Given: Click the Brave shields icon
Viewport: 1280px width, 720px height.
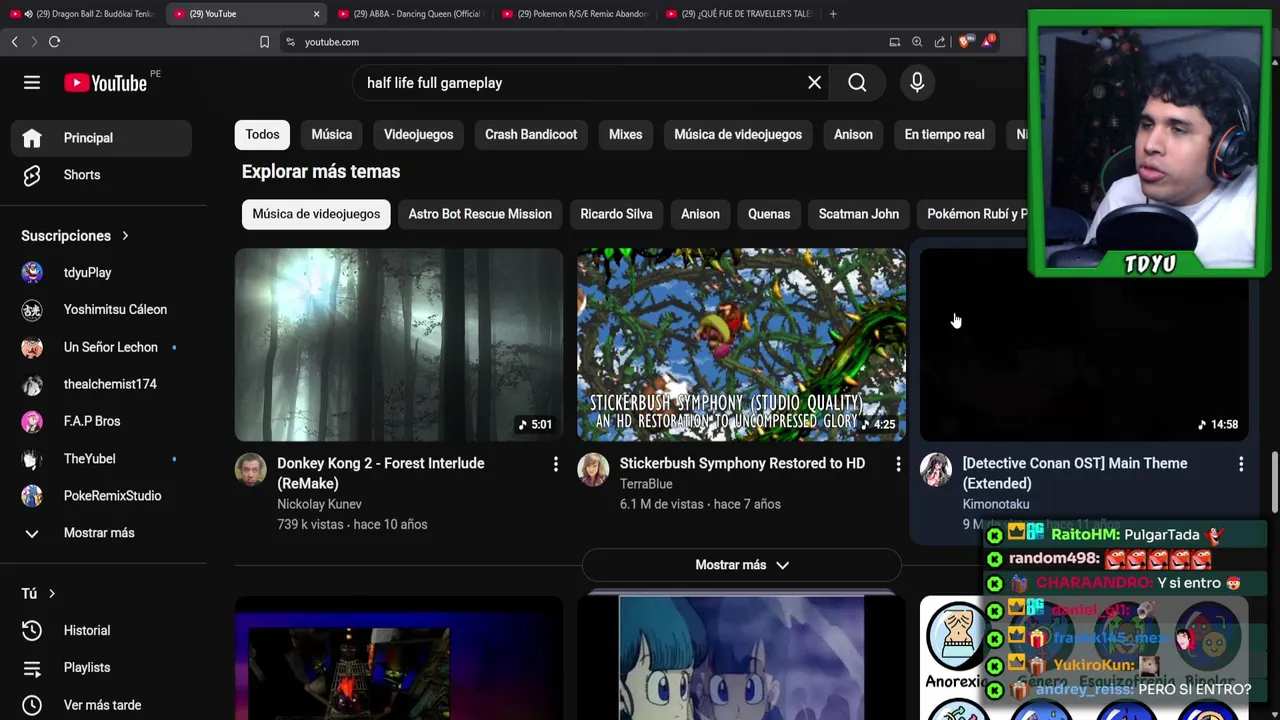Looking at the screenshot, I should tap(964, 42).
